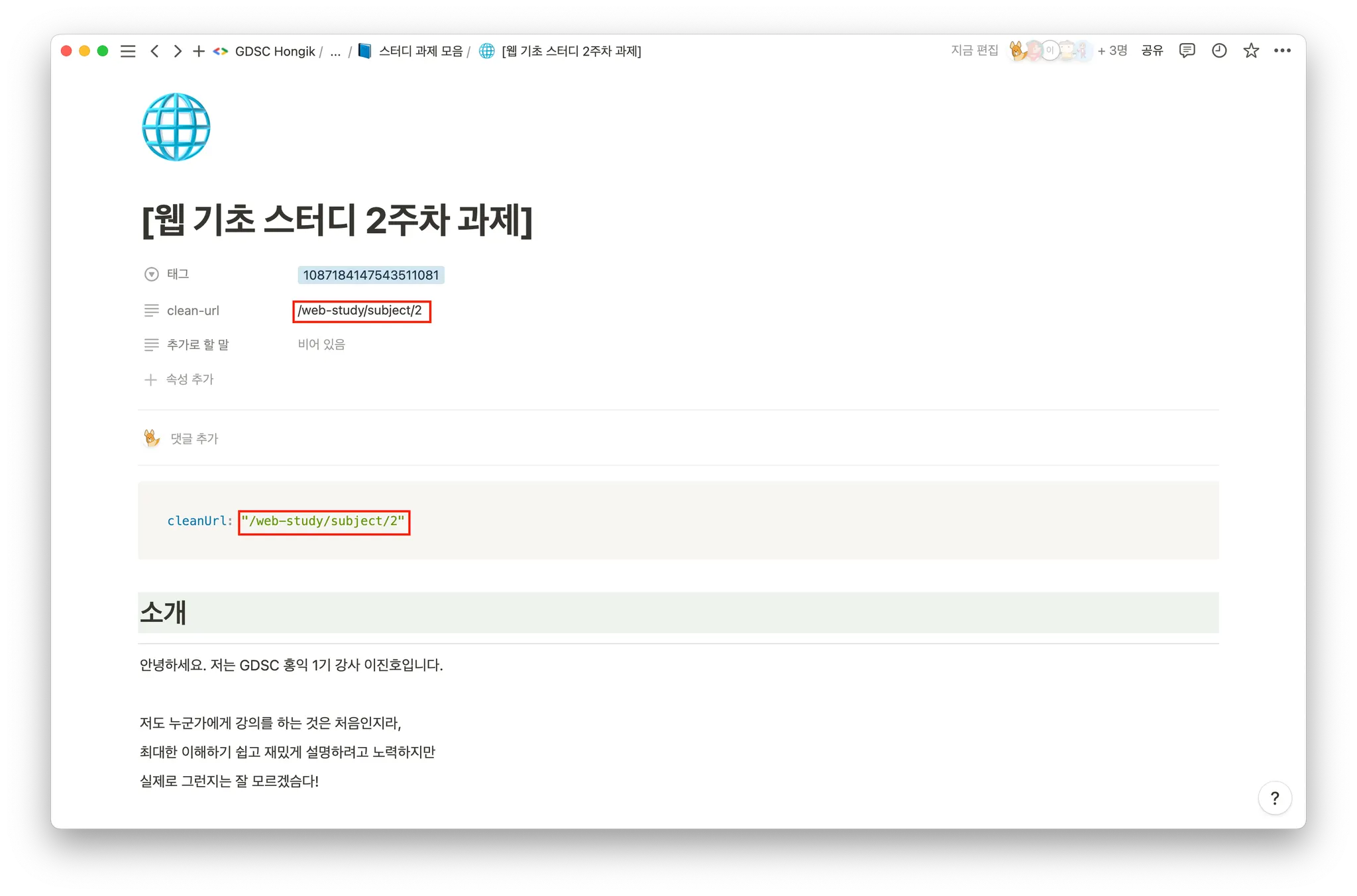Open the sidebar hamburger menu
The image size is (1357, 896).
128,51
